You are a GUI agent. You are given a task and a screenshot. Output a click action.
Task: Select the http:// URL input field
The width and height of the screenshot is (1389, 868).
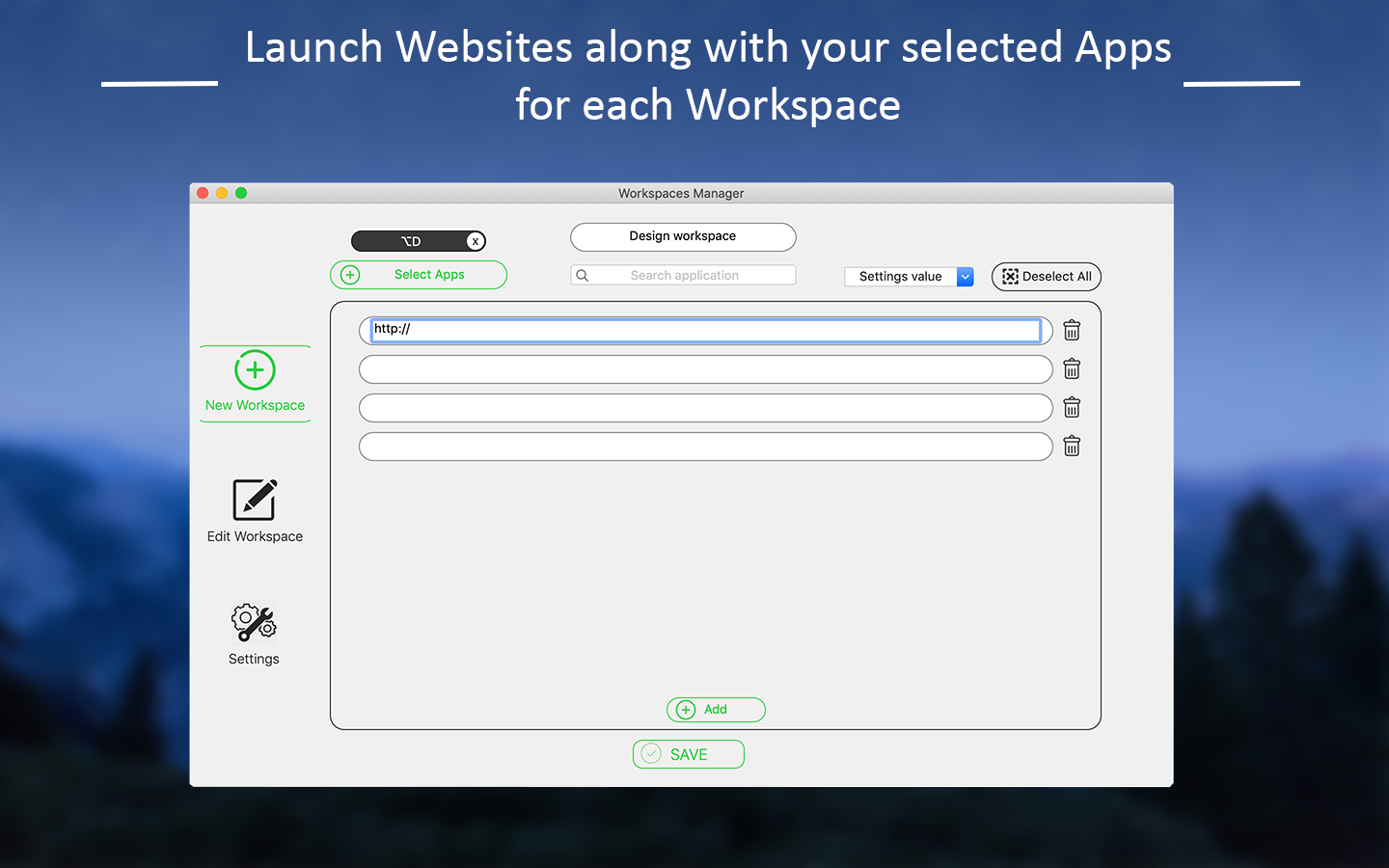coord(704,330)
